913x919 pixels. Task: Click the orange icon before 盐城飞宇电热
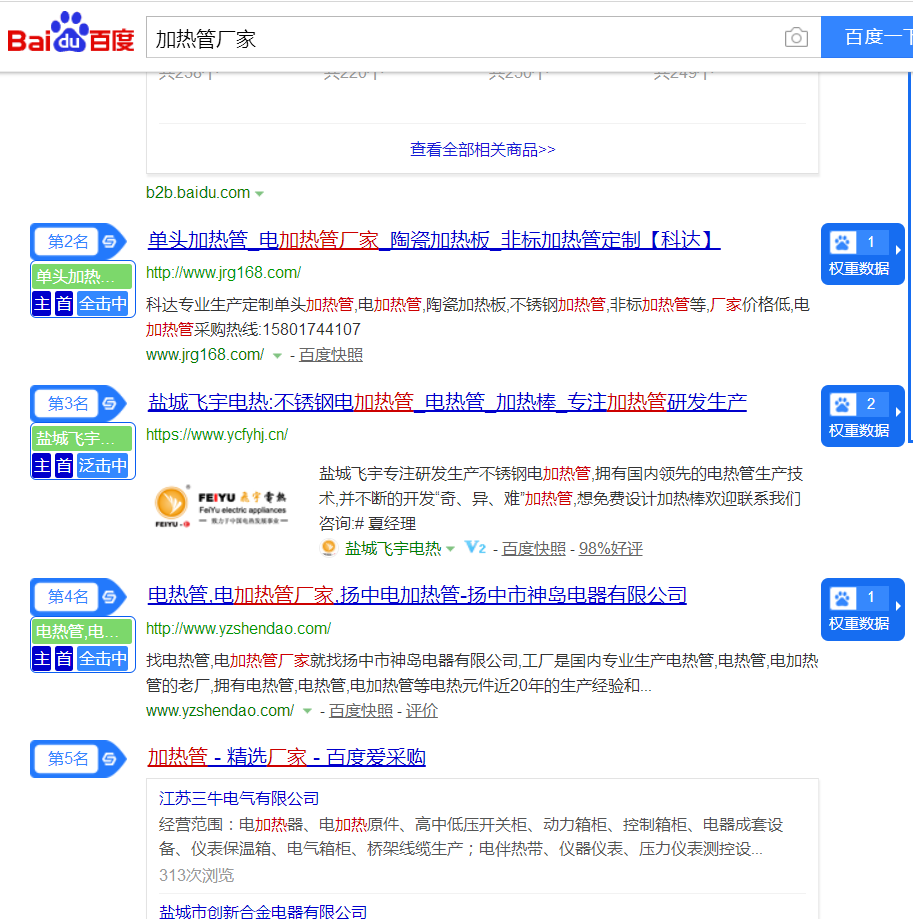pyautogui.click(x=329, y=547)
